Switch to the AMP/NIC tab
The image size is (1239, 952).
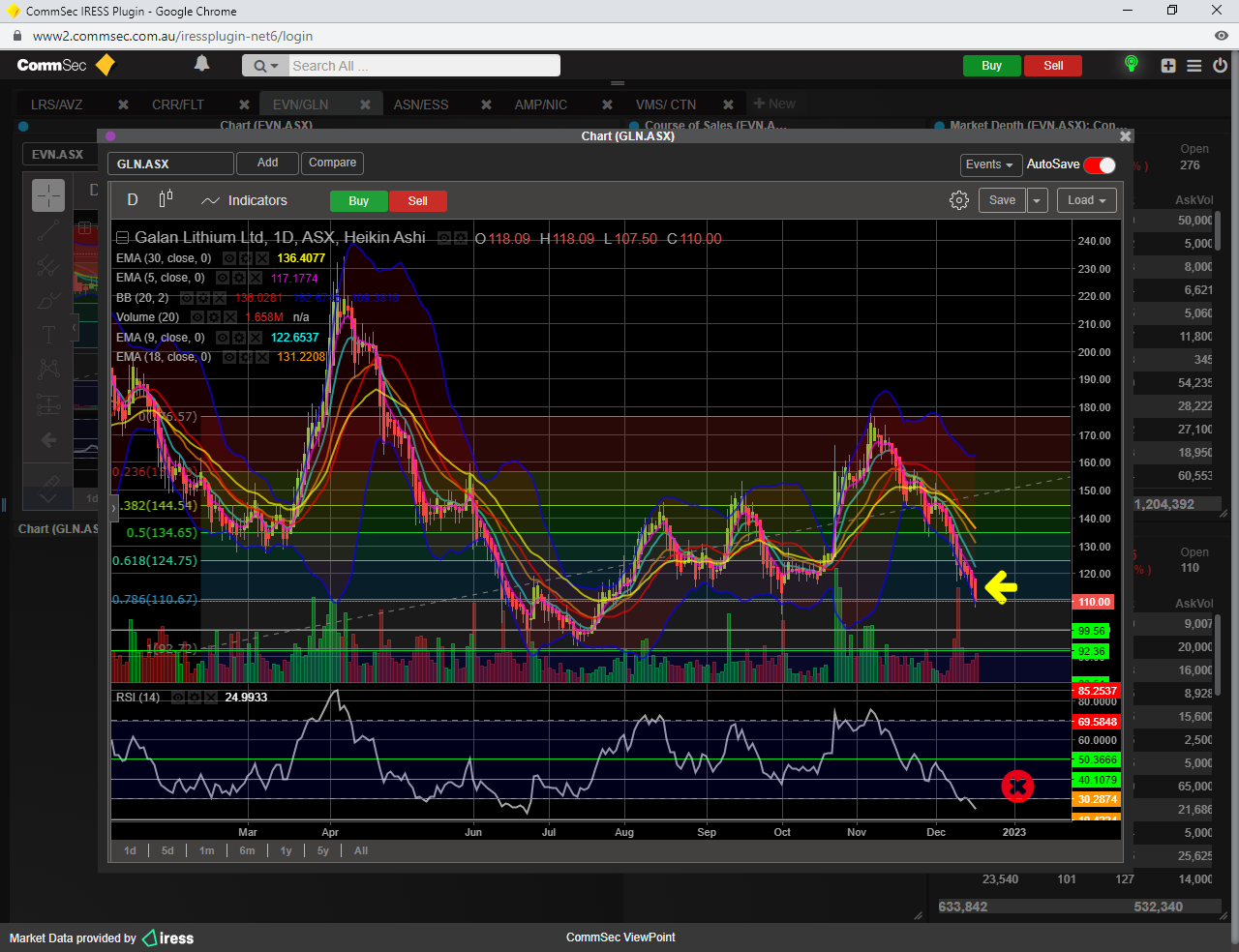[x=541, y=104]
